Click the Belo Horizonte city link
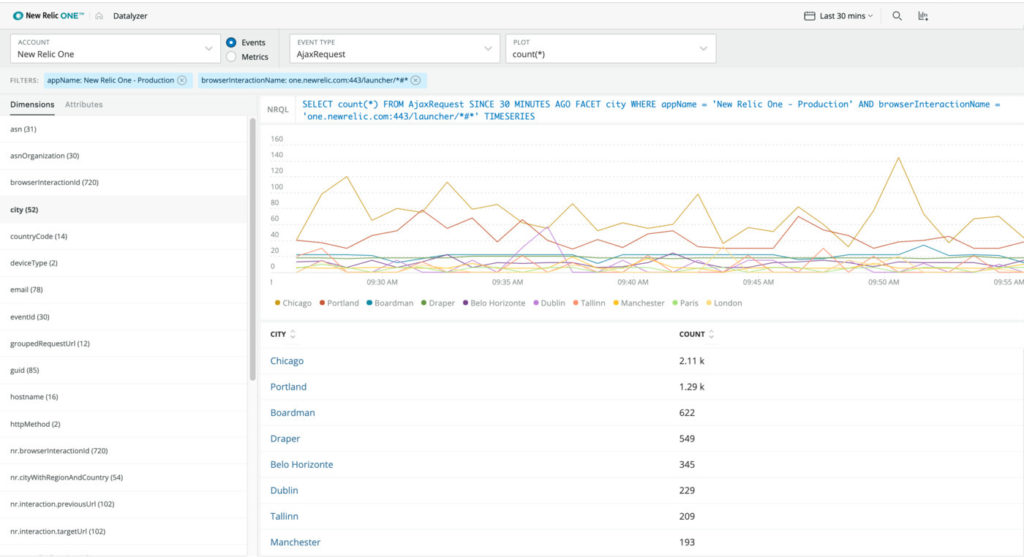This screenshot has height=557, width=1024. pyautogui.click(x=302, y=464)
